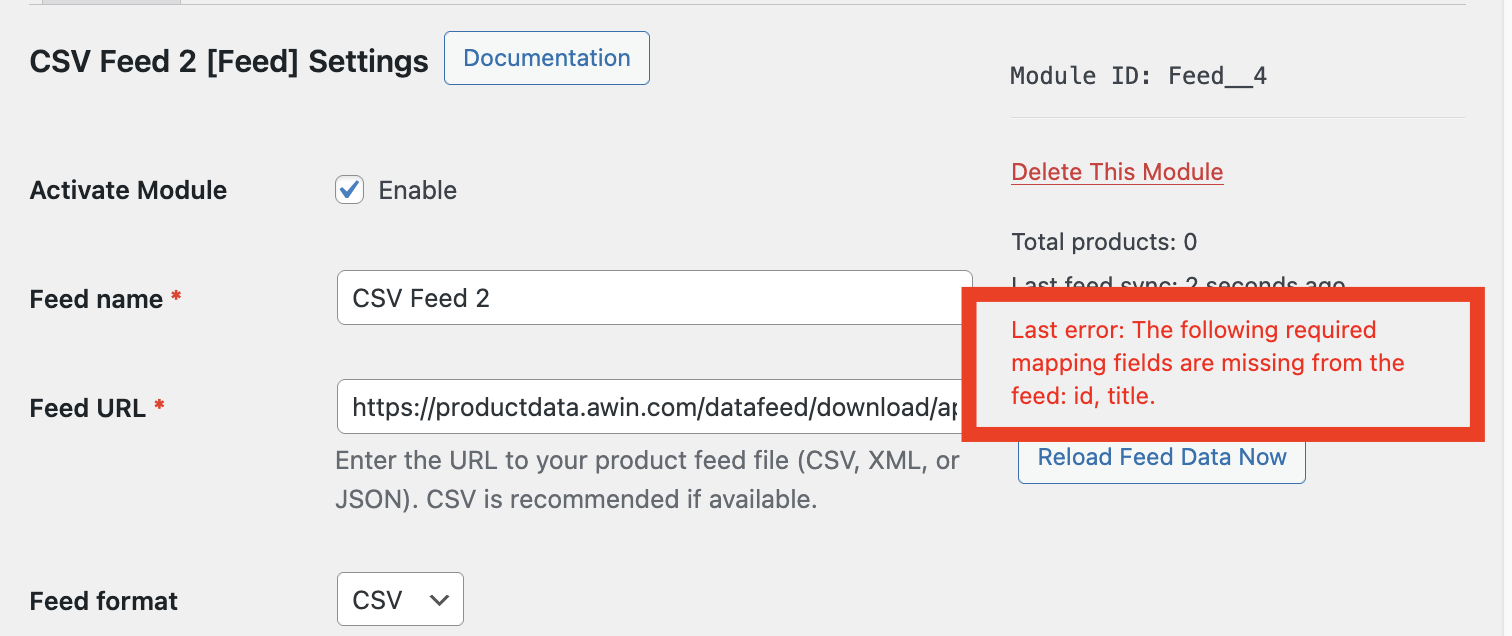The image size is (1512, 636).
Task: Click the Module ID Feed__4 text
Action: click(x=1138, y=76)
